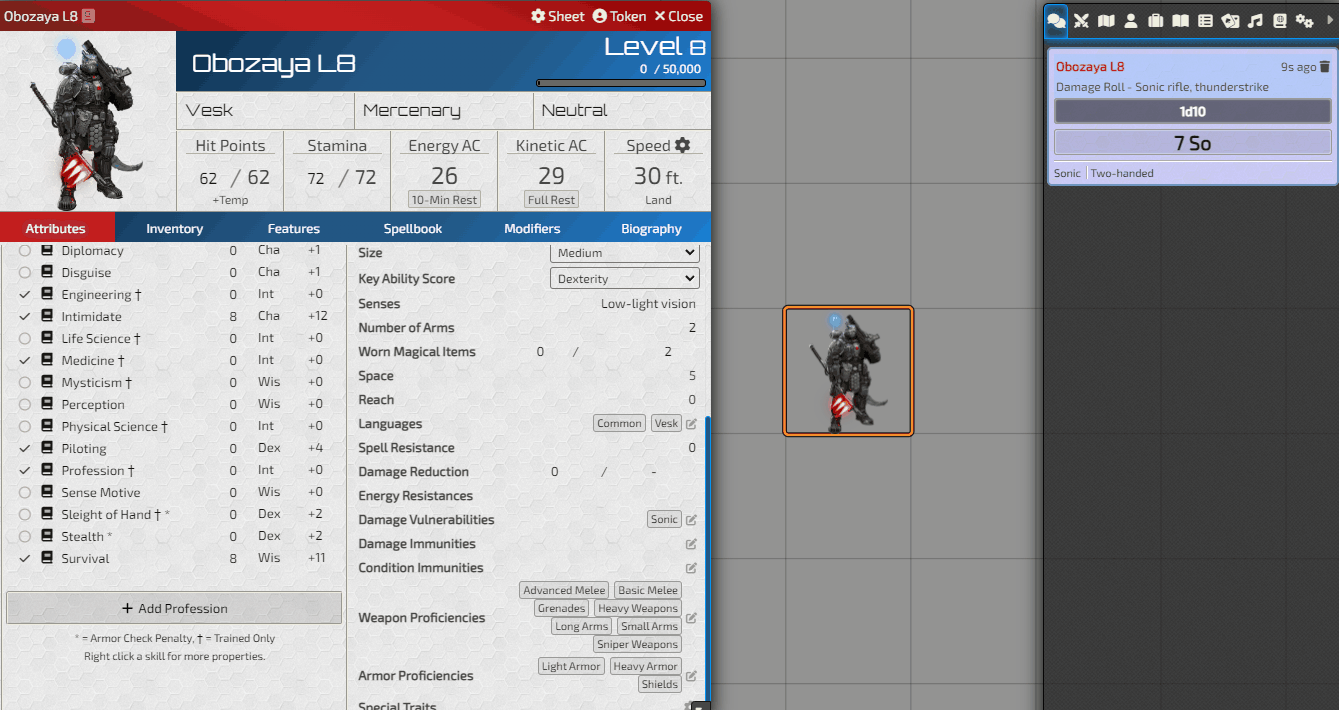Click the Full Rest button
Image resolution: width=1339 pixels, height=710 pixels.
click(x=550, y=199)
